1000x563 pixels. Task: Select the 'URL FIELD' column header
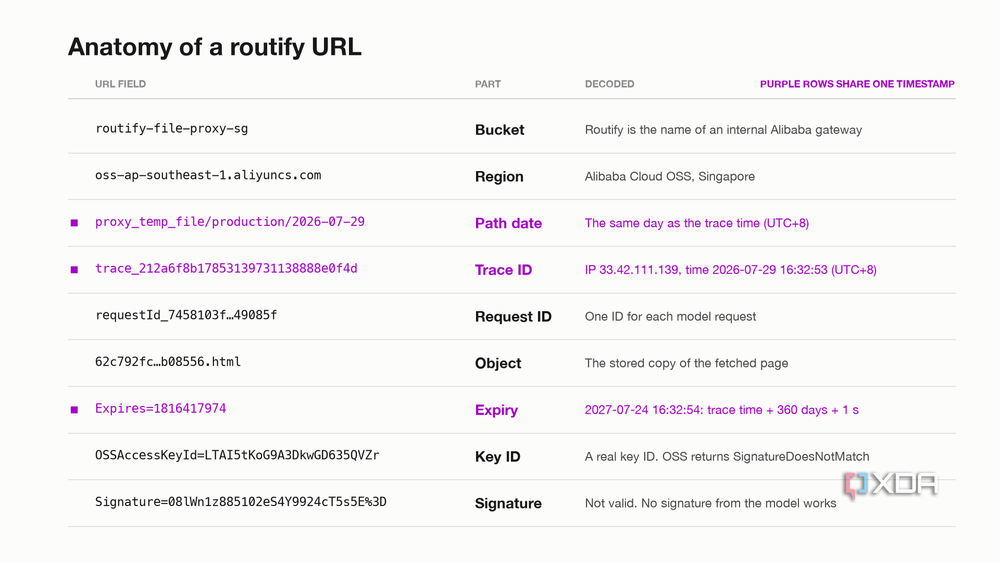(x=121, y=84)
